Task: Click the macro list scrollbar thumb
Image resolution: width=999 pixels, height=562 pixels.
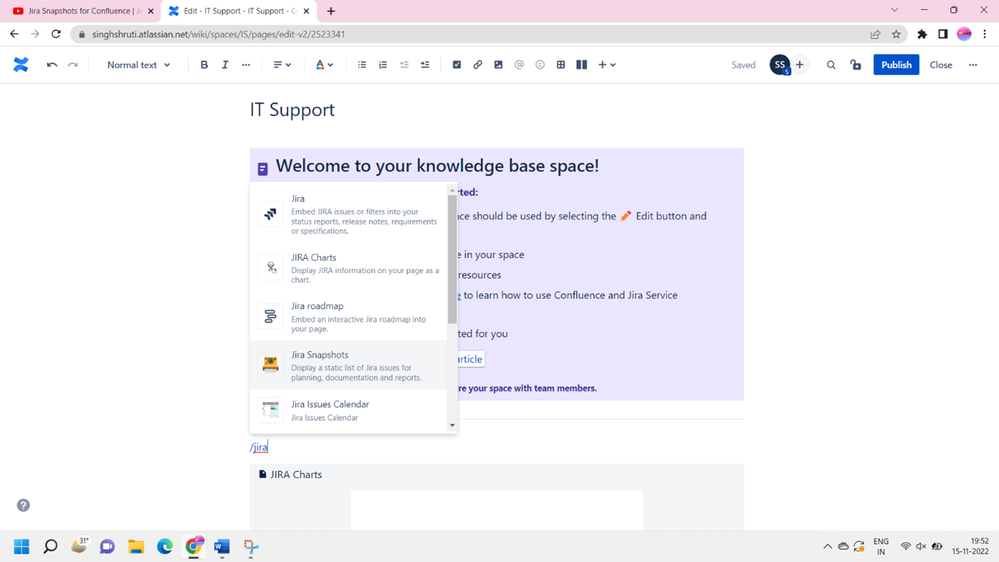Action: pos(452,258)
